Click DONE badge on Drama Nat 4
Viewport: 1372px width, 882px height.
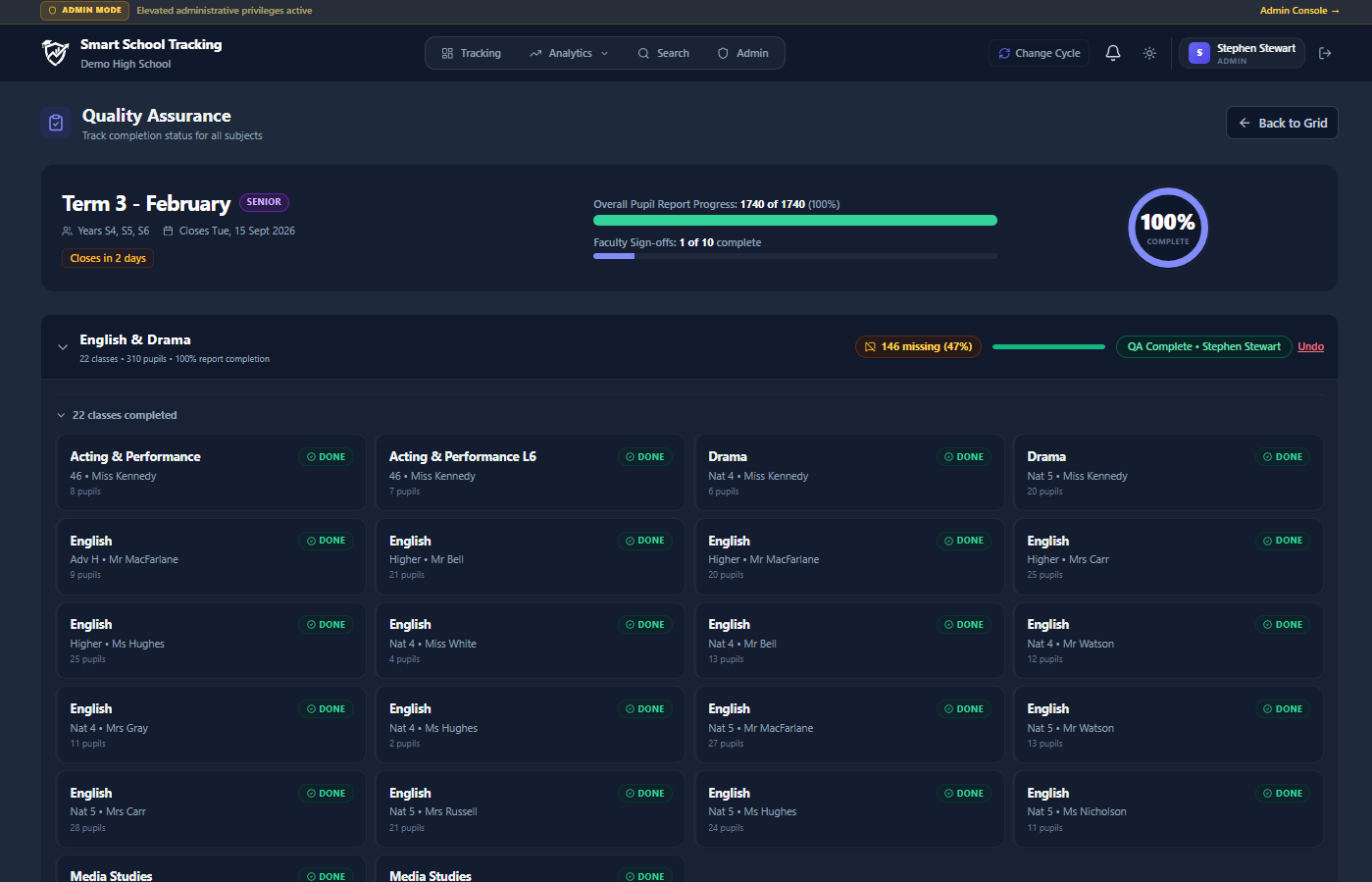coord(964,457)
